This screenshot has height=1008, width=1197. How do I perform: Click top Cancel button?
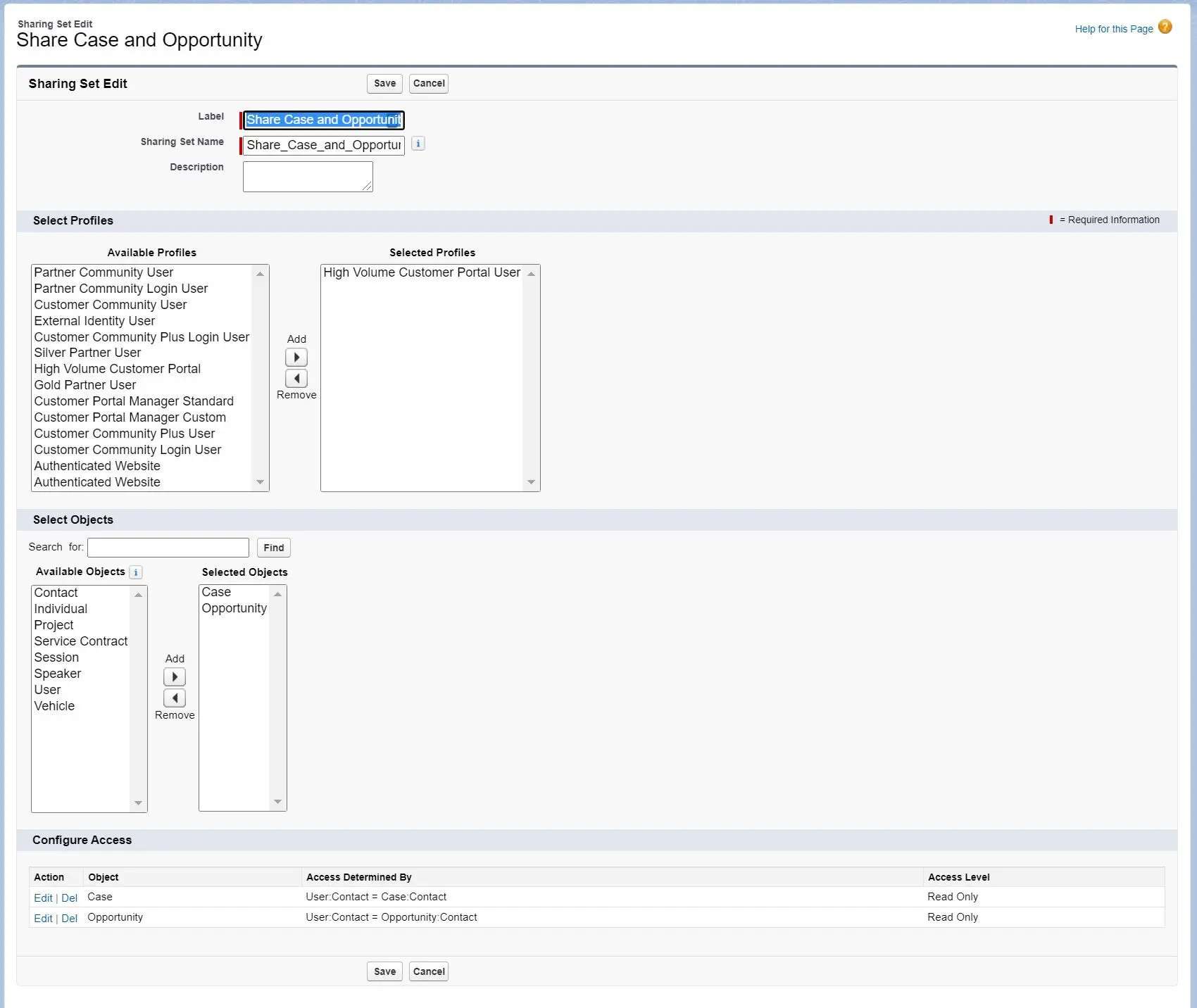pyautogui.click(x=429, y=83)
